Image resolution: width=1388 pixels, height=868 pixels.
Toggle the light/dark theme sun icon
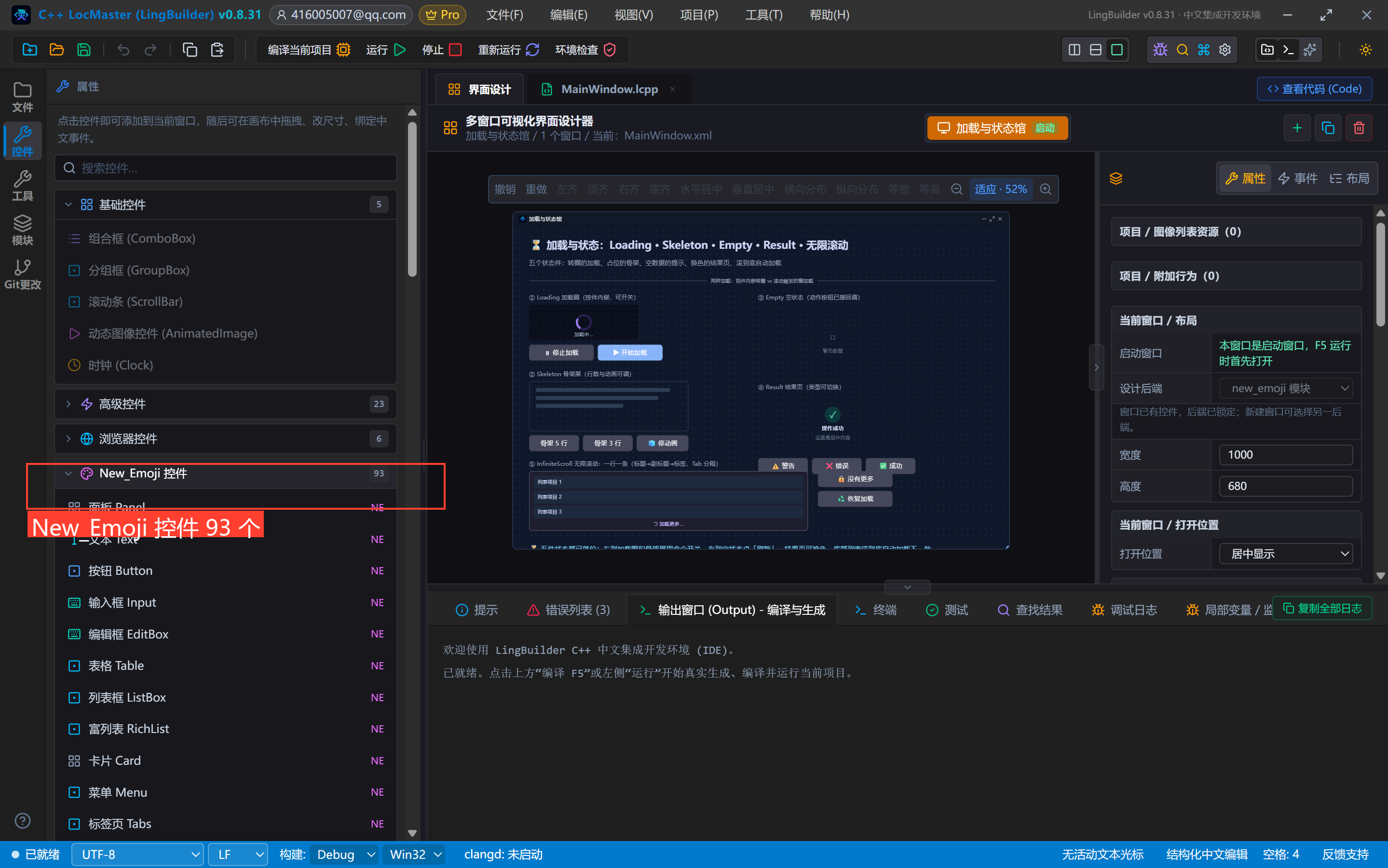coord(1365,50)
